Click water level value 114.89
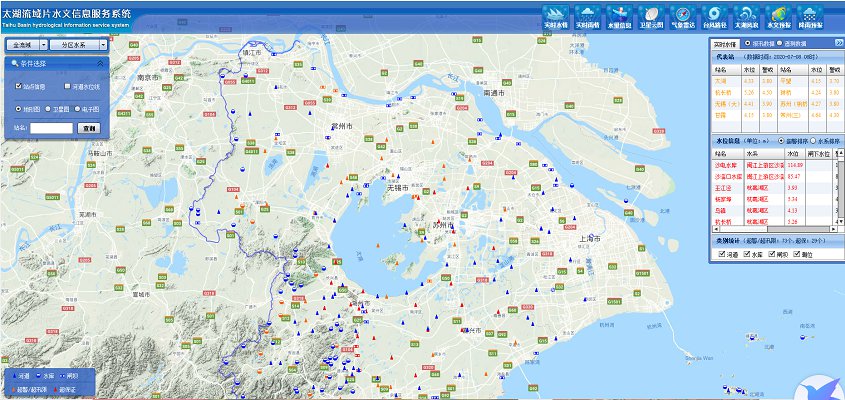The height and width of the screenshot is (400, 845). pyautogui.click(x=795, y=165)
